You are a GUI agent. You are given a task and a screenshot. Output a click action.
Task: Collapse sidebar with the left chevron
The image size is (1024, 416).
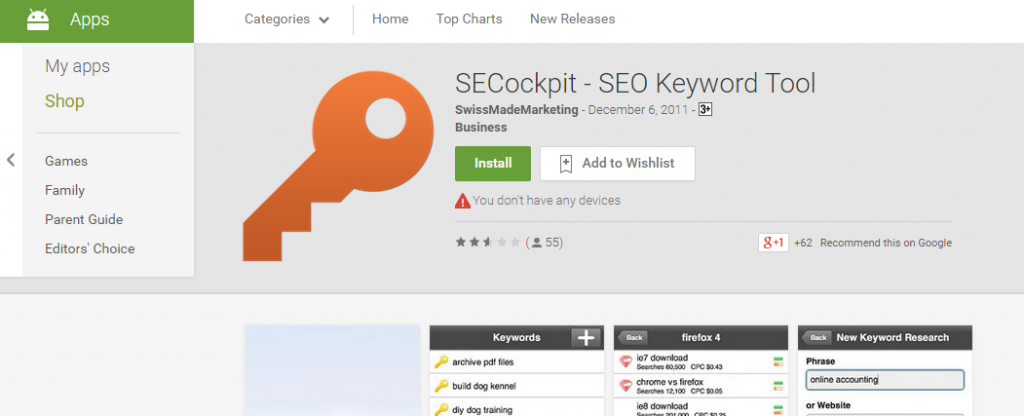[x=10, y=160]
